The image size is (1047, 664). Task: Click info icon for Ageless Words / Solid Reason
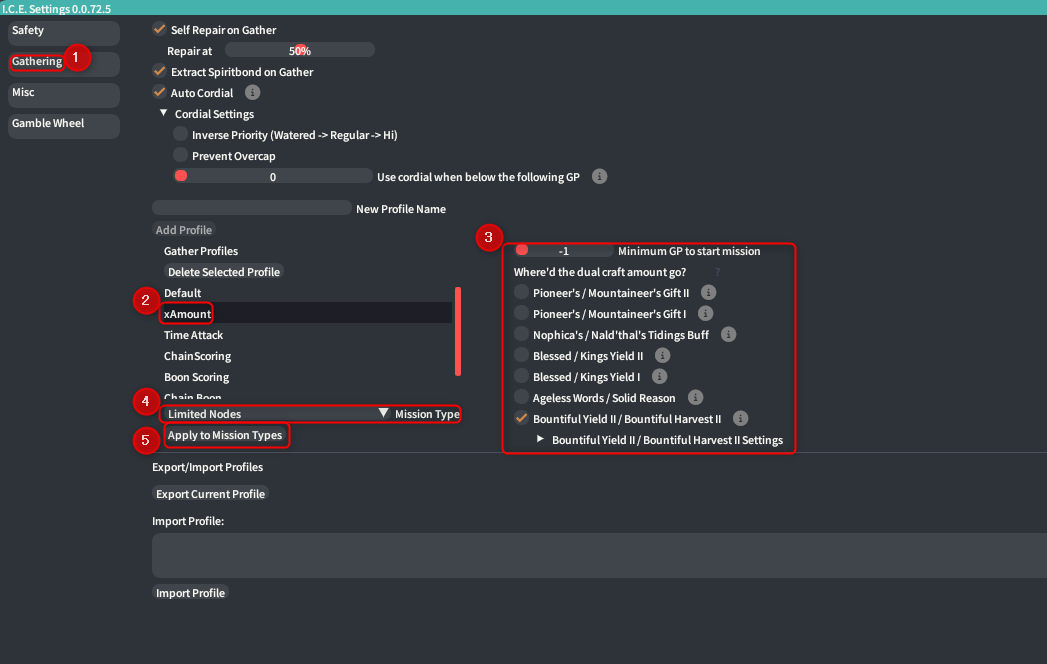(695, 398)
